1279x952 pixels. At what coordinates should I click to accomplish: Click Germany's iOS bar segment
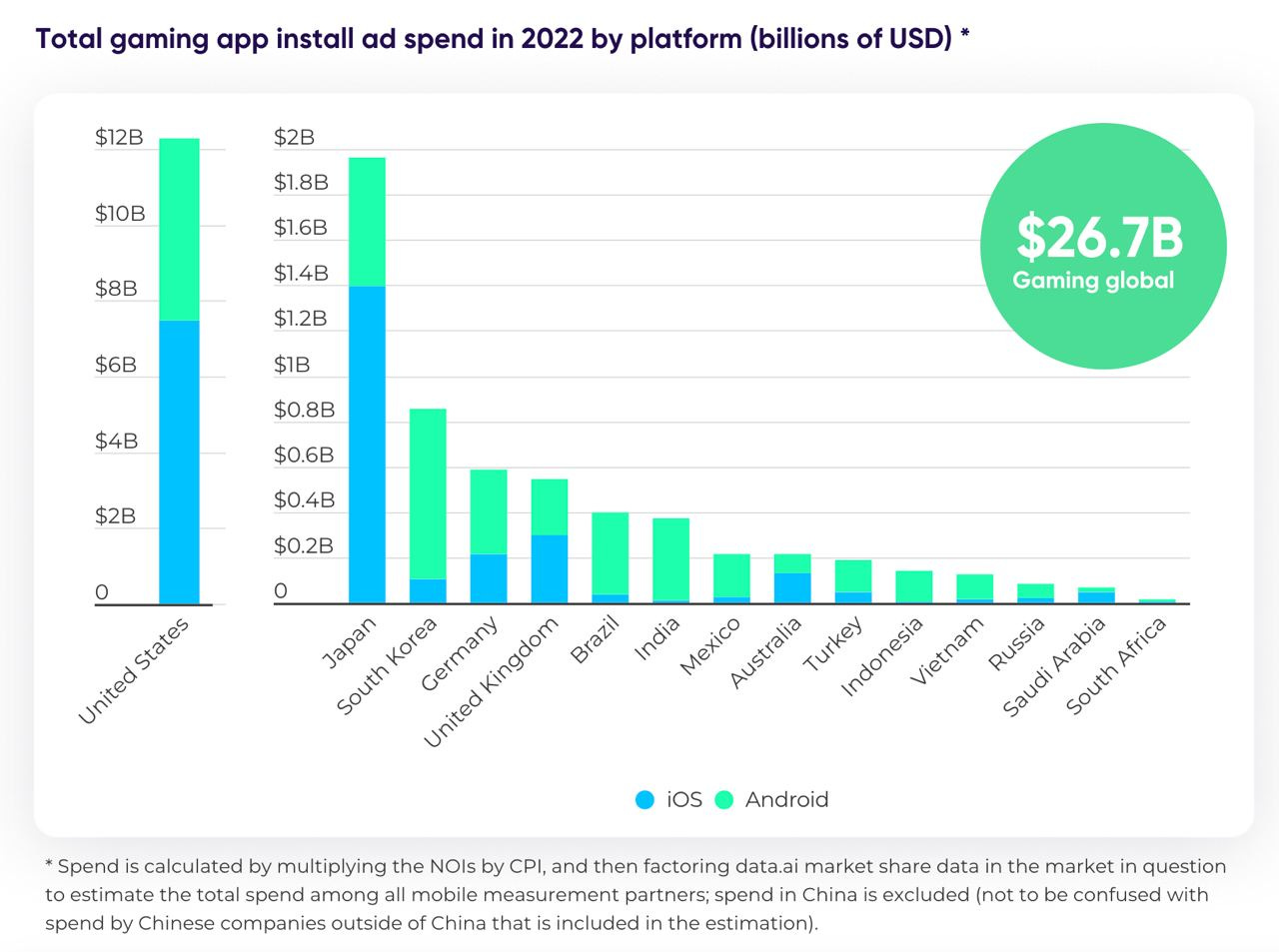pos(489,578)
